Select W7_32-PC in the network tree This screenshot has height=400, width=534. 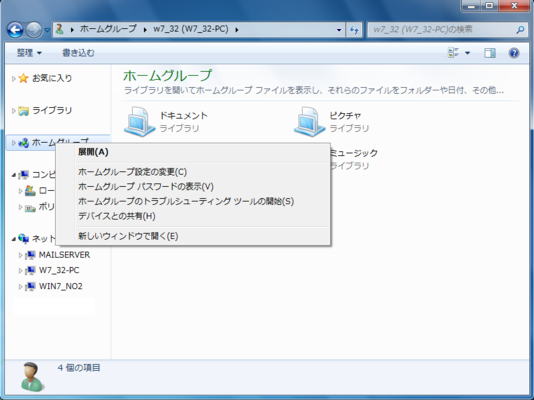59,270
